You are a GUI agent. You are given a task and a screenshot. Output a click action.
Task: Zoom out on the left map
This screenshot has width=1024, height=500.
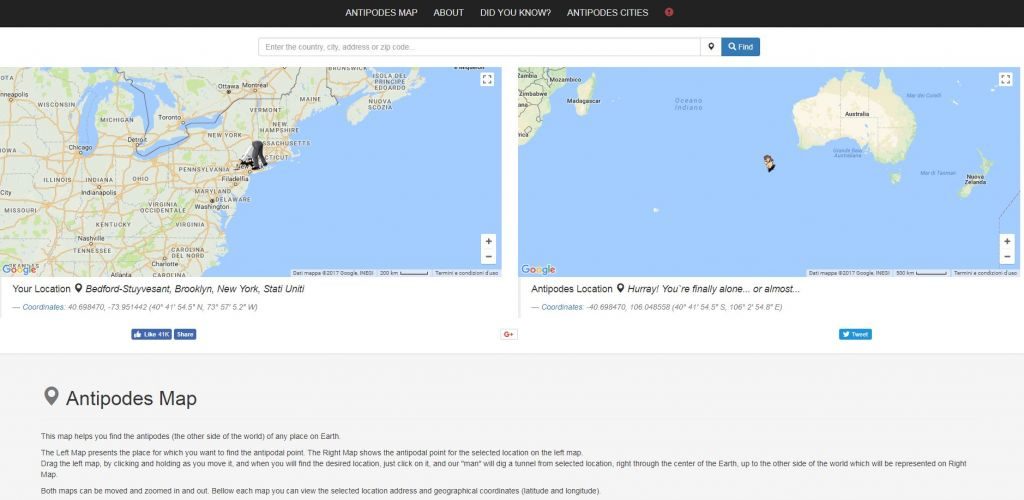point(488,257)
